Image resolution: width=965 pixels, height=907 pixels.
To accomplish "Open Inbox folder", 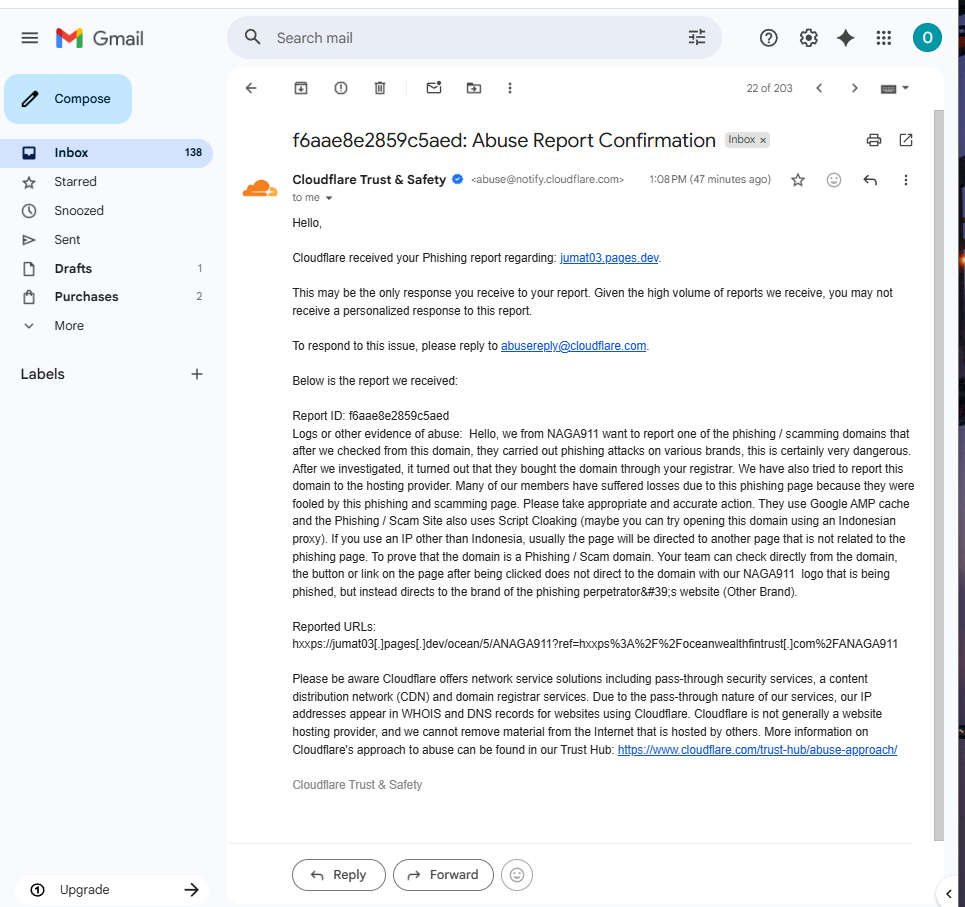I will pos(106,153).
